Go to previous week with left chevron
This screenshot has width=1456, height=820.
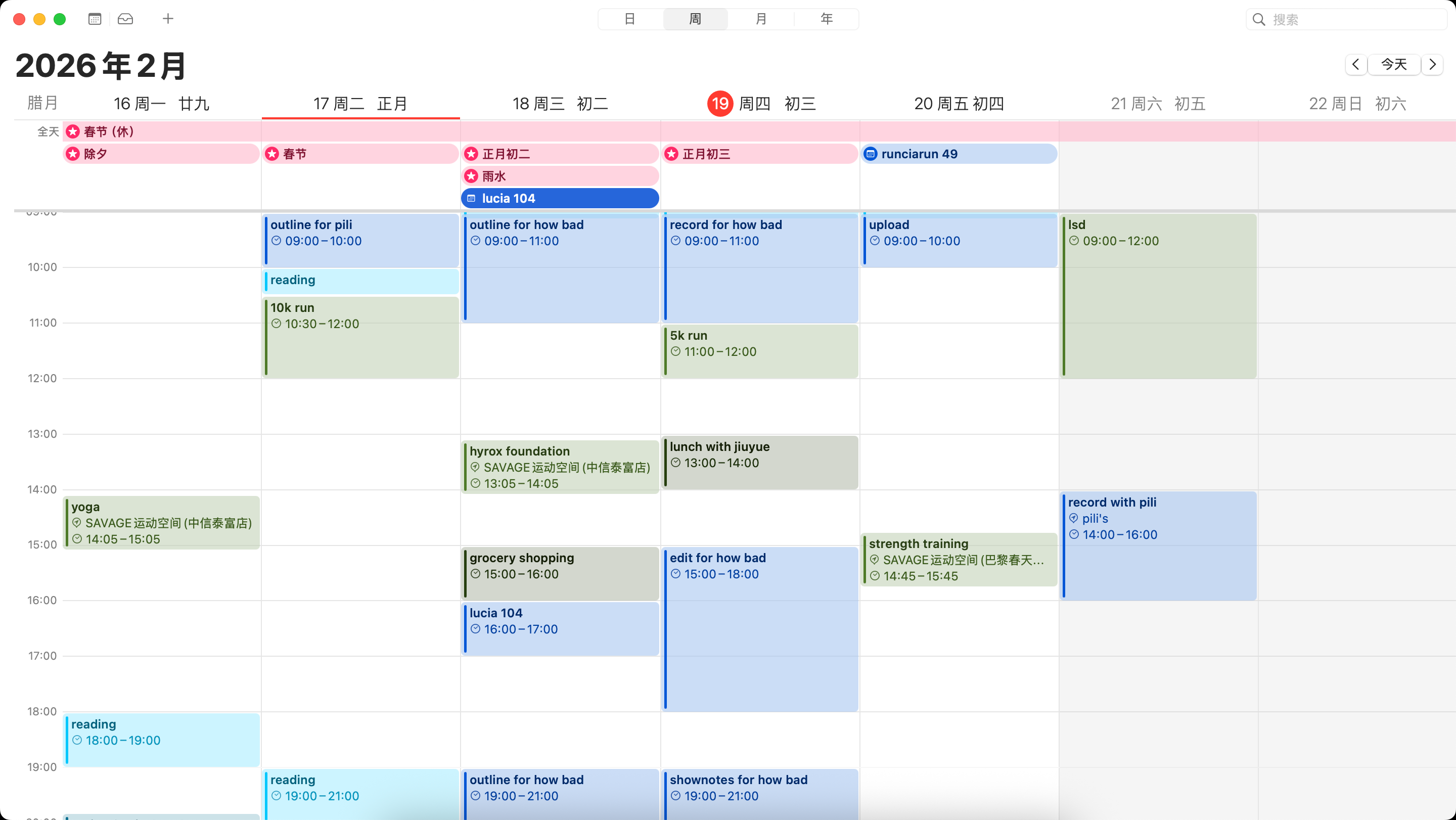click(x=1355, y=64)
